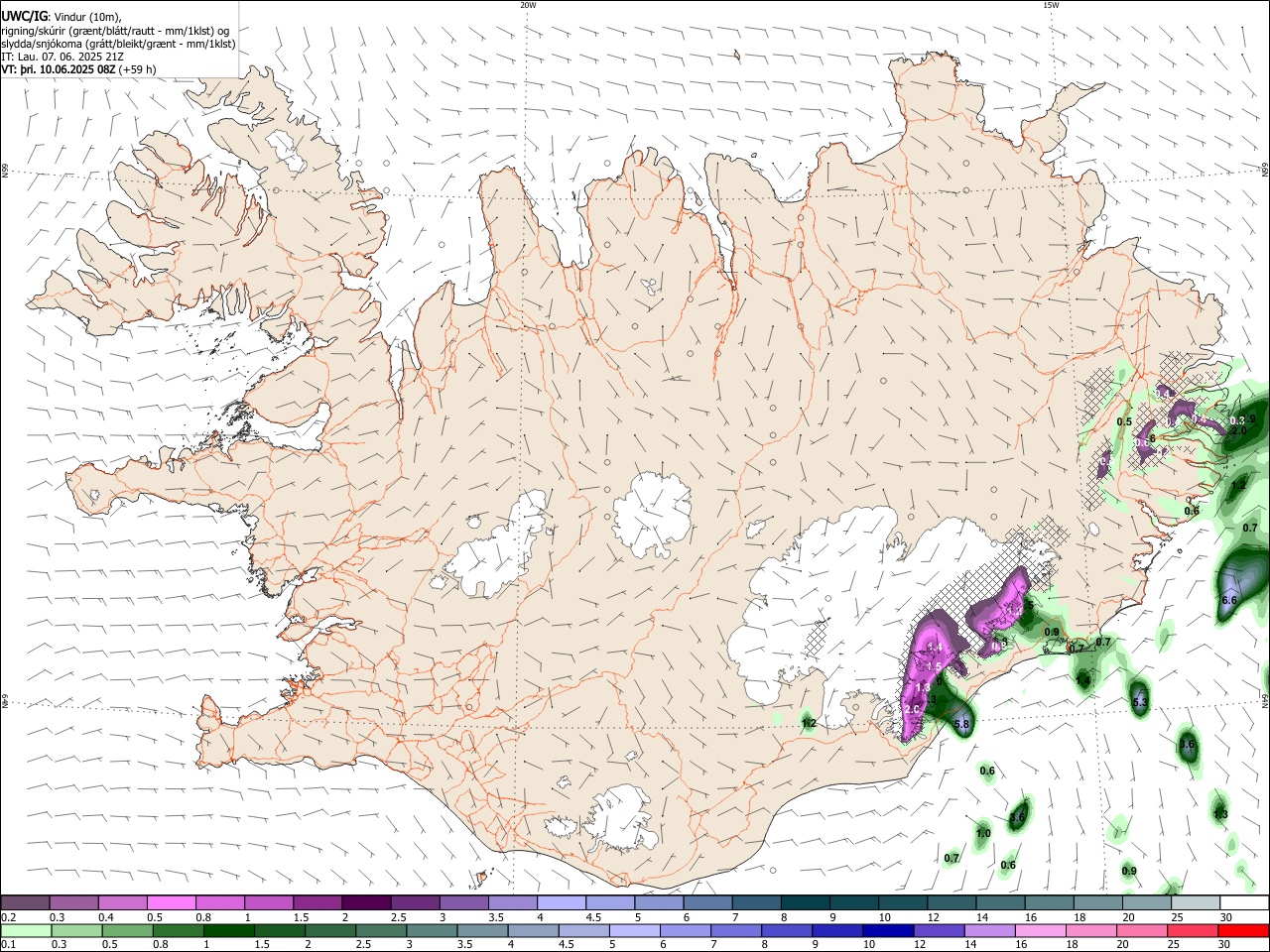Click the VT: þri. 10.06.2025 08Z valid time

pos(60,69)
